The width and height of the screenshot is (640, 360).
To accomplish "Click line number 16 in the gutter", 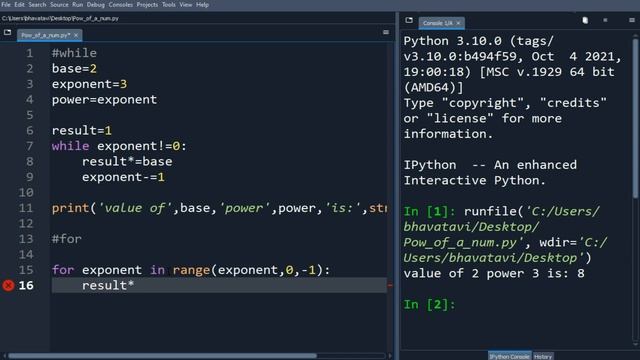I will [26, 285].
